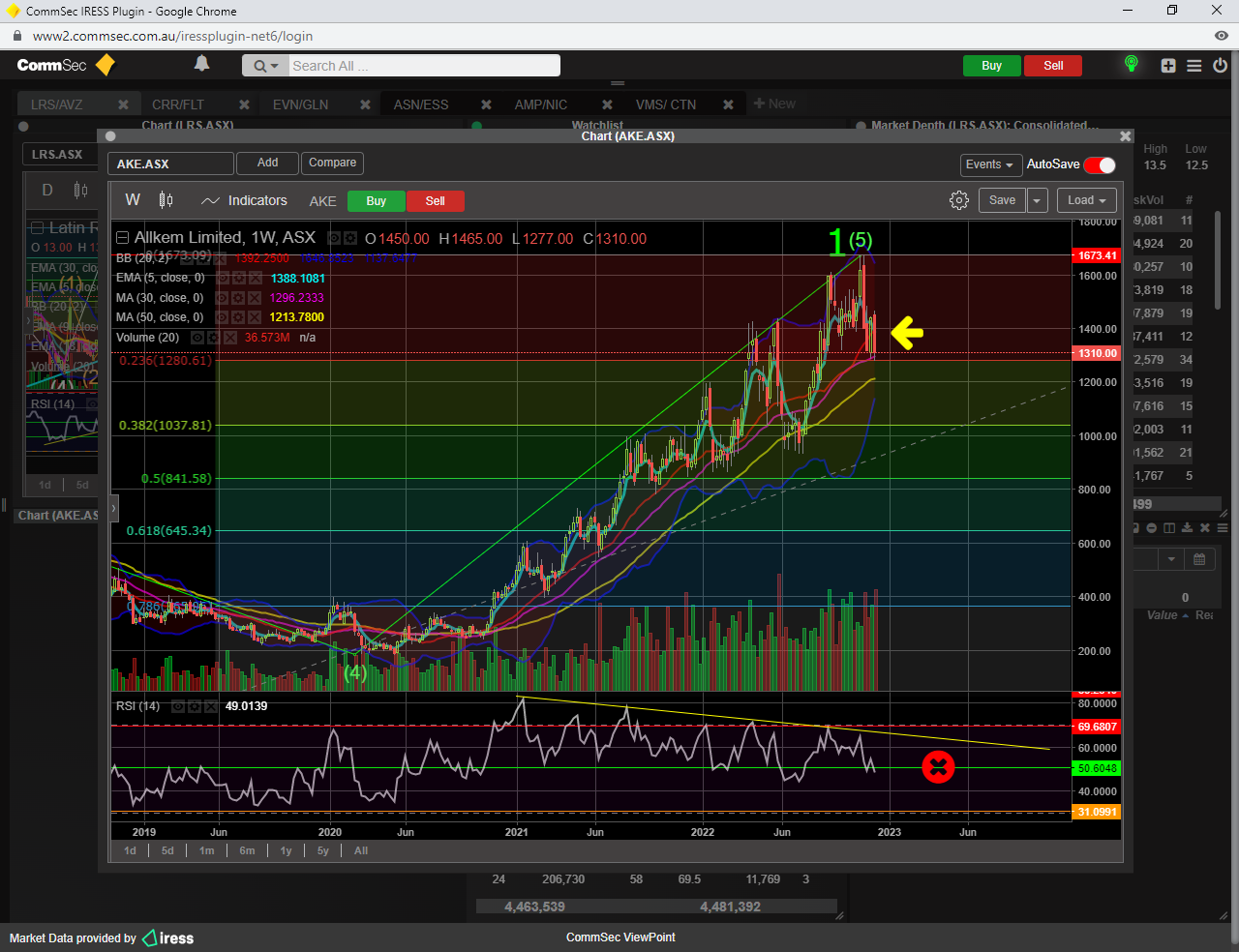Click the green Buy button in header
This screenshot has height=952, width=1239.
tap(992, 66)
